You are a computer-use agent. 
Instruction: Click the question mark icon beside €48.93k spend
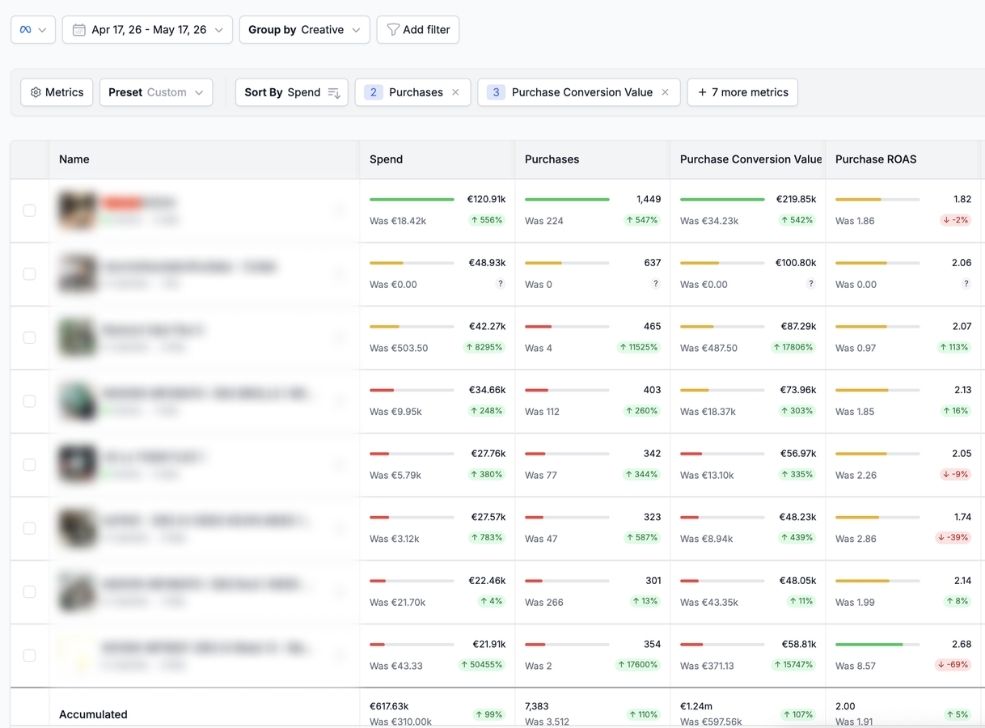point(500,283)
